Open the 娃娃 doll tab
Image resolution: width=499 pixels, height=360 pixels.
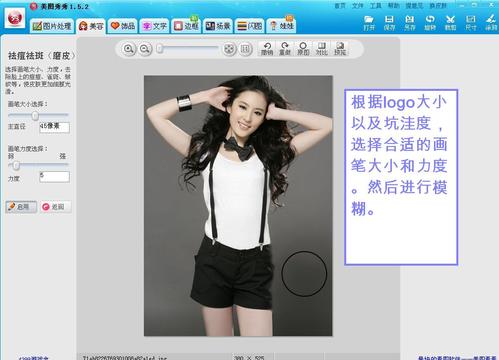pos(281,26)
